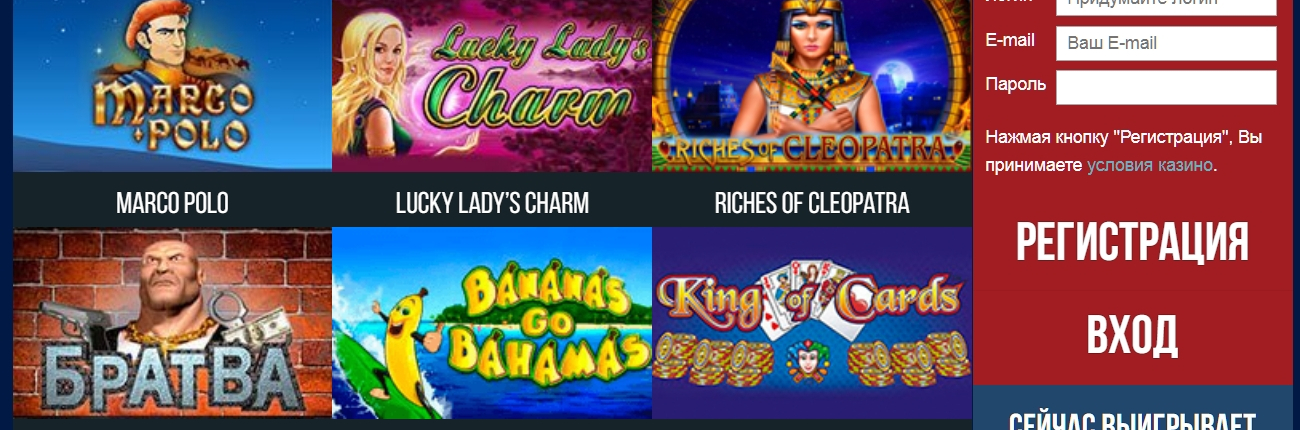This screenshot has height=430, width=1300.
Task: Open the Marco Polo slot game image
Action: [172, 86]
